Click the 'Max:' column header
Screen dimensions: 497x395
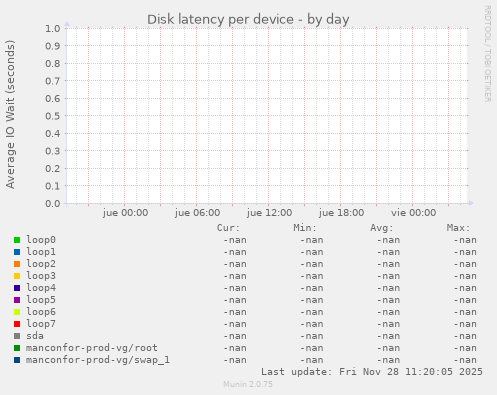pyautogui.click(x=458, y=228)
